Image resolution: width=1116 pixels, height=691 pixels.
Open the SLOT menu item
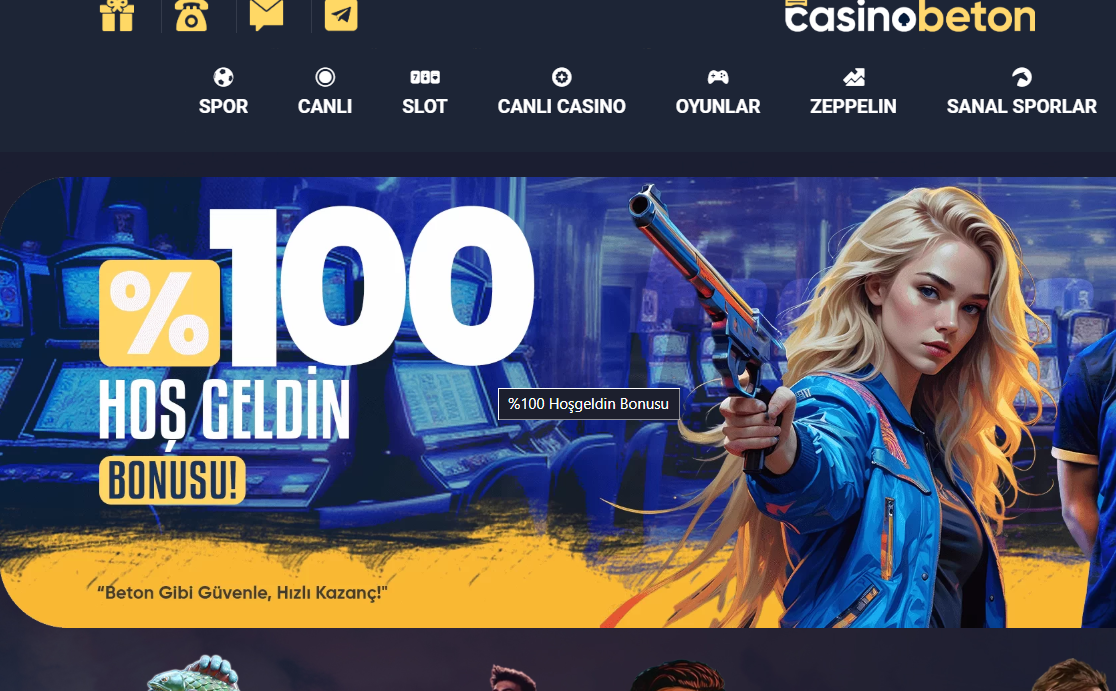[x=425, y=107]
